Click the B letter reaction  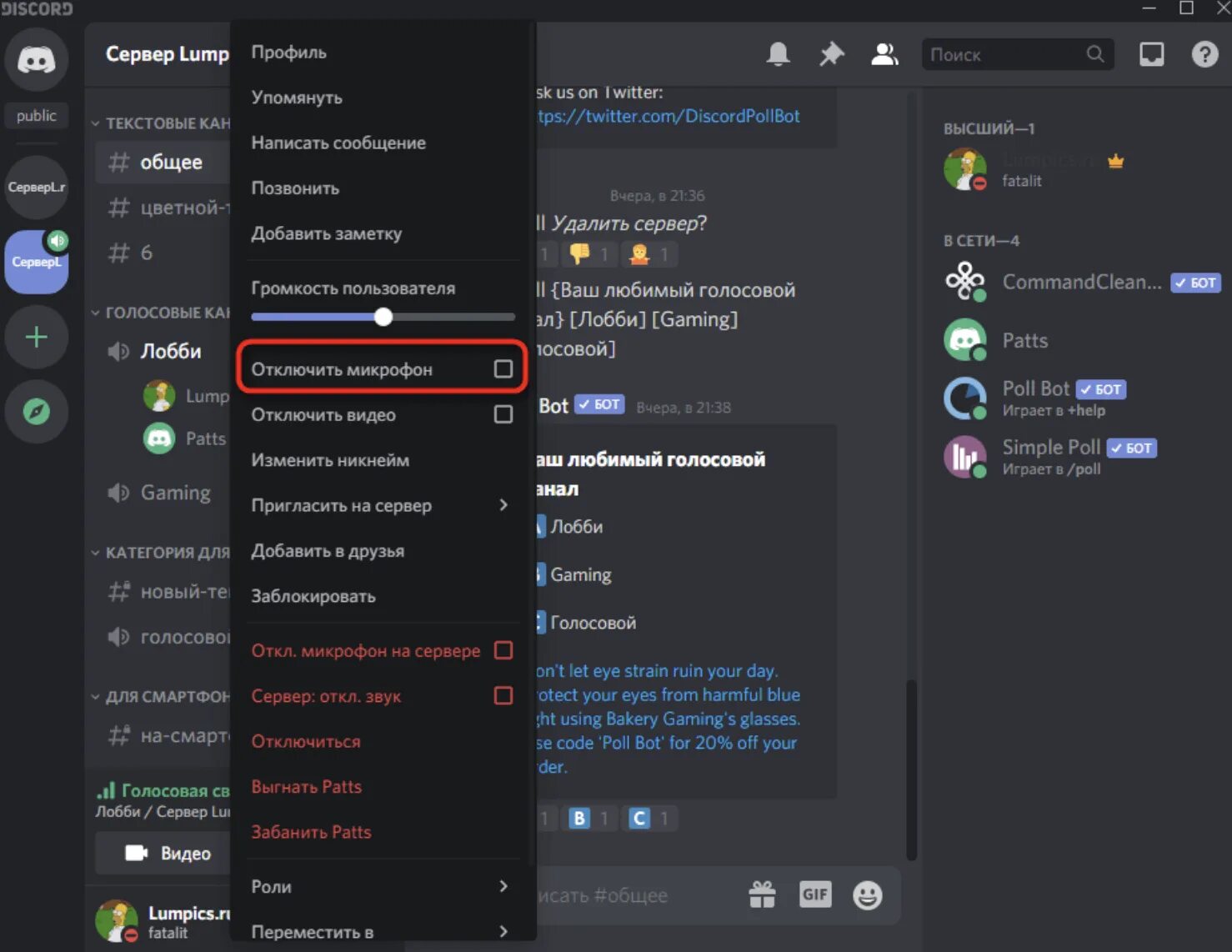(x=590, y=818)
